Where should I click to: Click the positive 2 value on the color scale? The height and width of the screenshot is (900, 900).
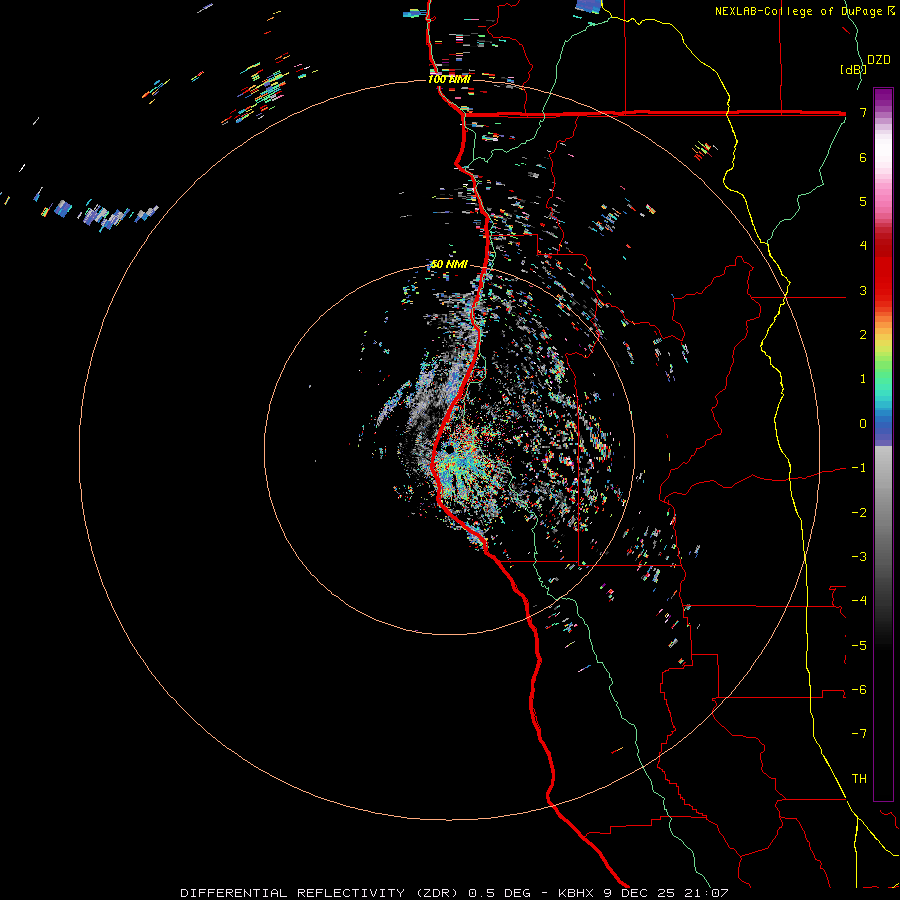tap(863, 335)
